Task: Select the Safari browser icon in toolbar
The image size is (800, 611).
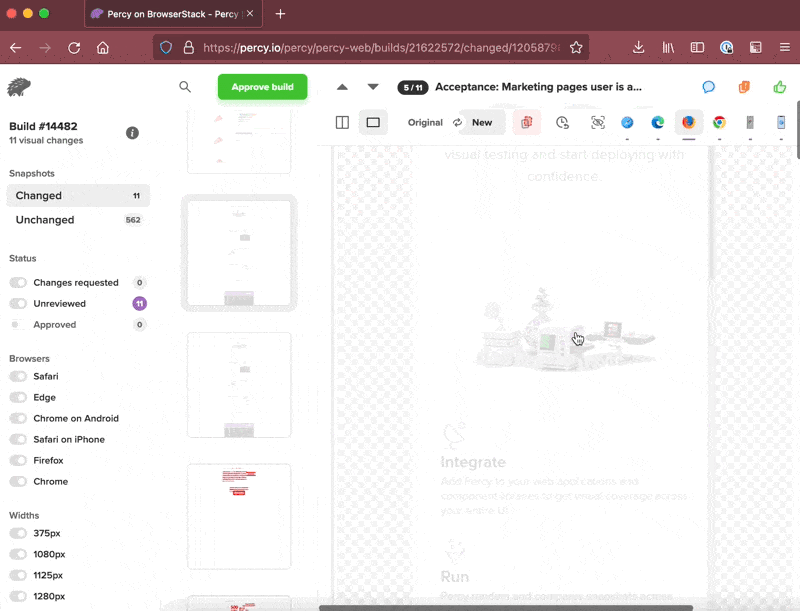Action: click(627, 123)
